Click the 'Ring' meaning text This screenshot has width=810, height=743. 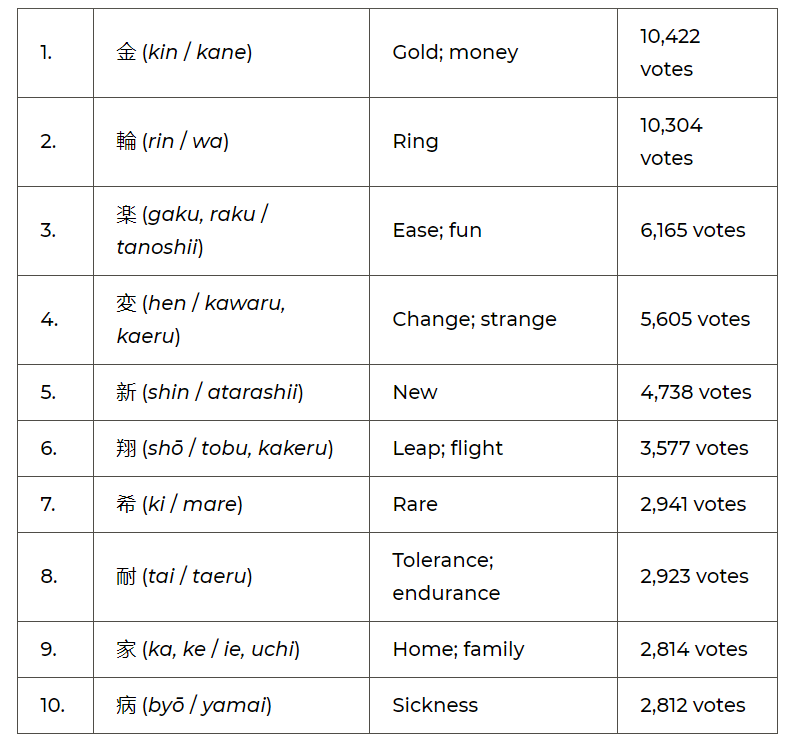click(x=415, y=142)
